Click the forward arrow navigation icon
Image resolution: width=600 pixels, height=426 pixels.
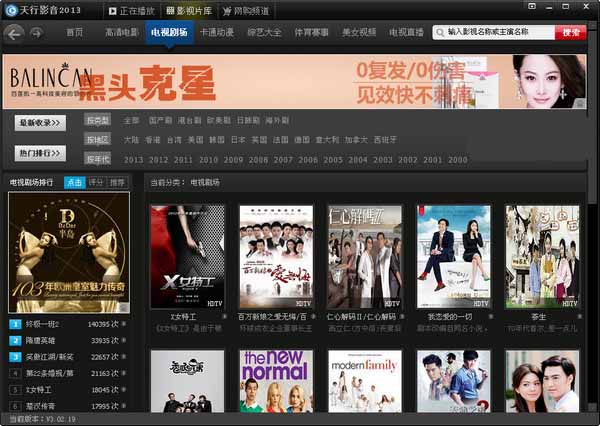click(x=37, y=33)
